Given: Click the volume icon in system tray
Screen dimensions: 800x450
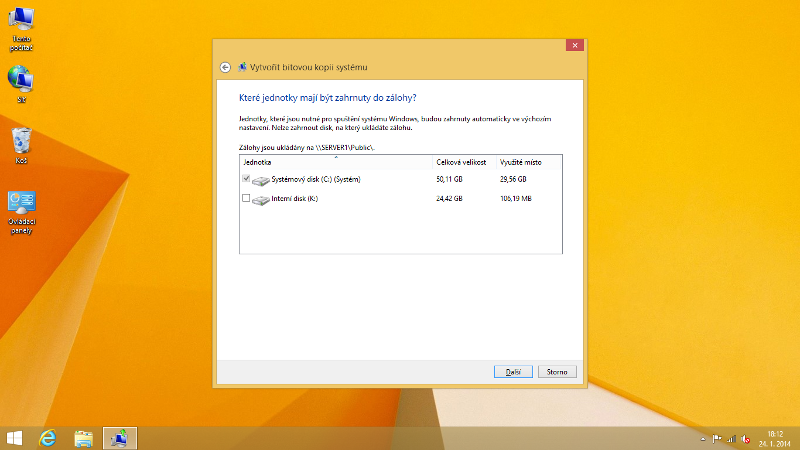Looking at the screenshot, I should pos(745,438).
